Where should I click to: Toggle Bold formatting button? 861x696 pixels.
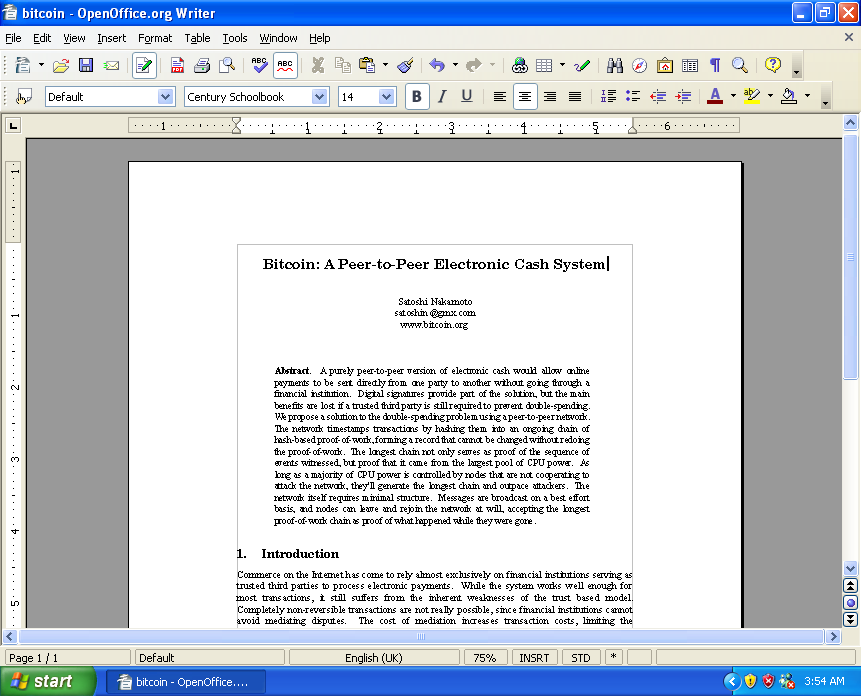click(417, 97)
